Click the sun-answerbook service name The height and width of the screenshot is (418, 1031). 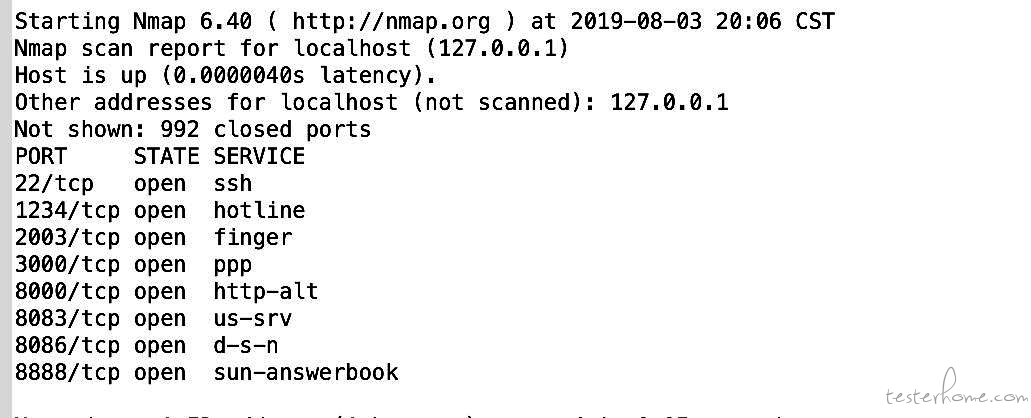tap(306, 373)
